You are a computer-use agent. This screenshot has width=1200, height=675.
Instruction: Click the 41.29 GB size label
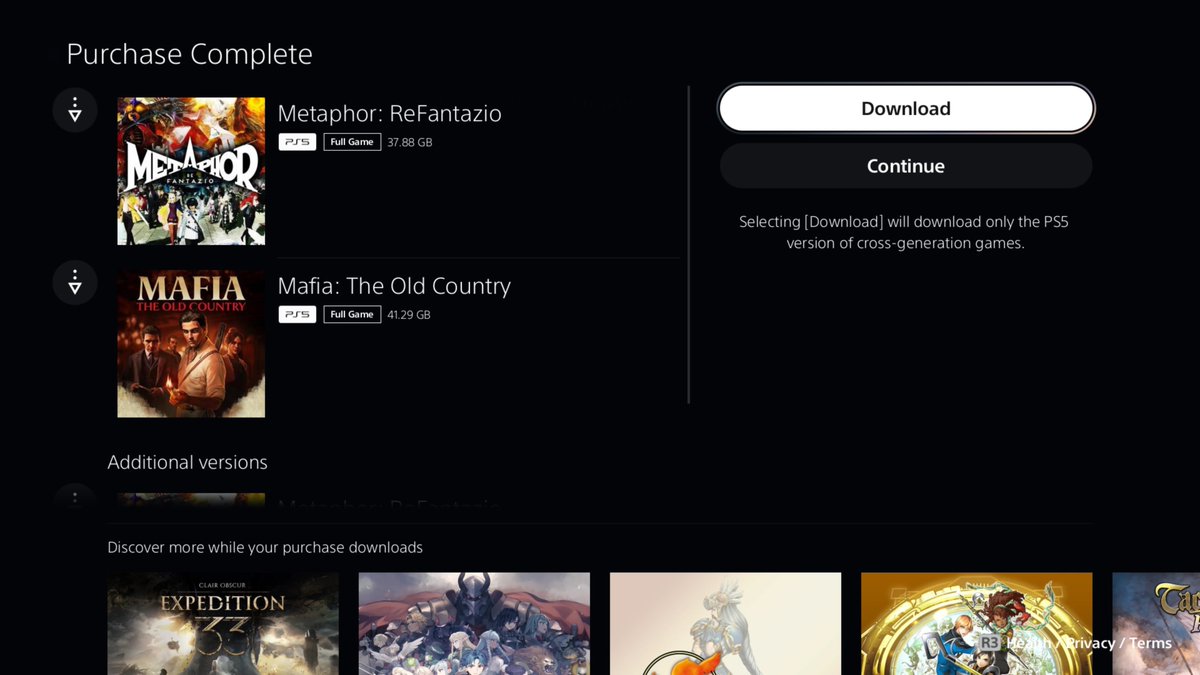(408, 314)
